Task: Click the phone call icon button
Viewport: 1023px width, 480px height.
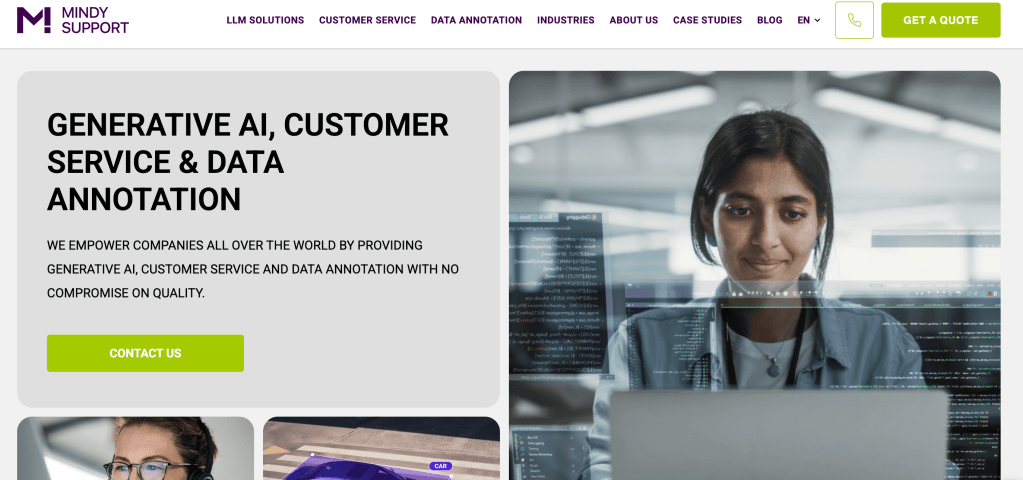Action: click(854, 20)
